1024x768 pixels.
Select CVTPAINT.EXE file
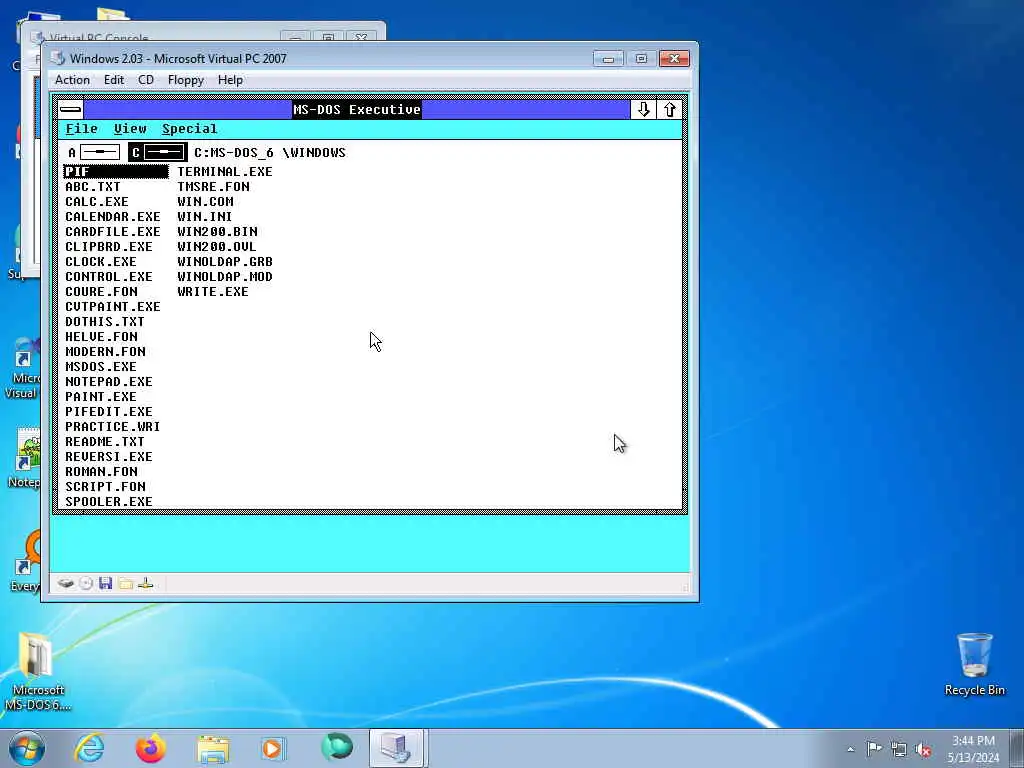point(112,307)
